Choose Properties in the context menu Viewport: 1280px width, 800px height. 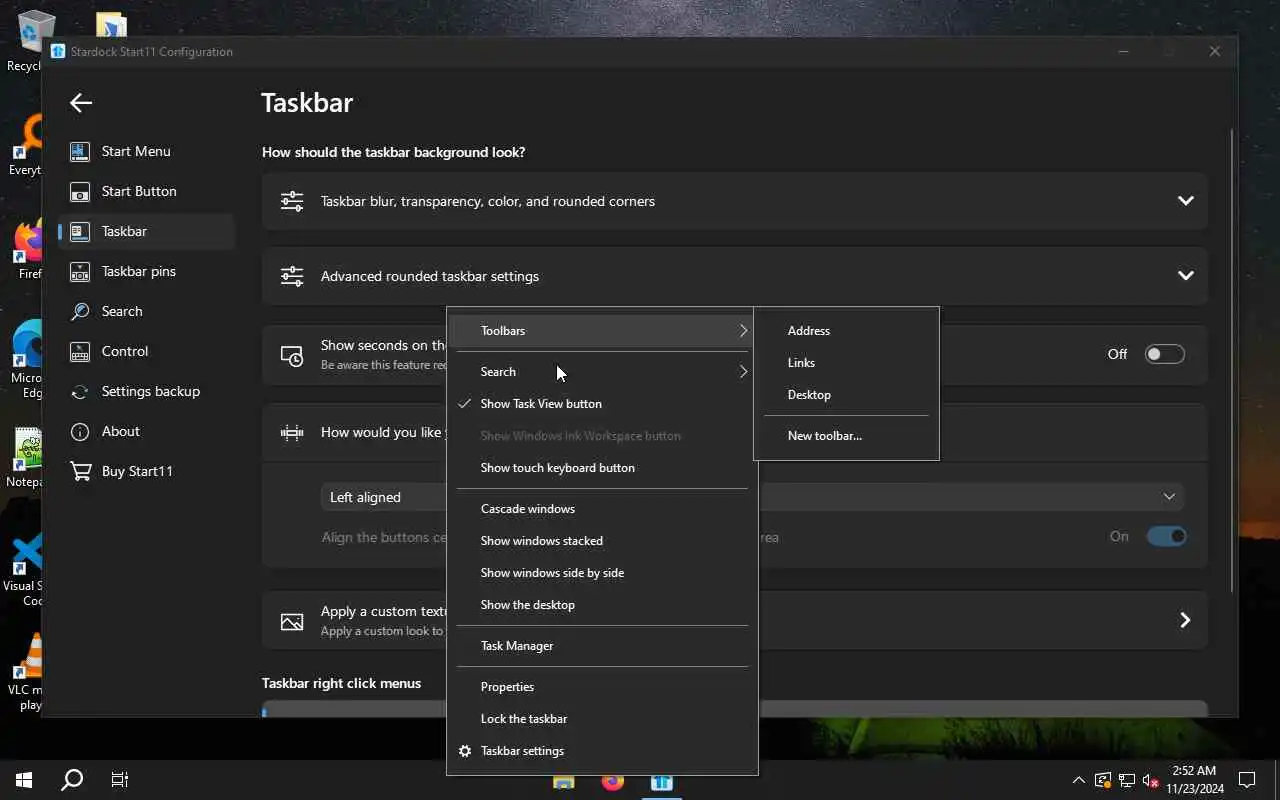pyautogui.click(x=602, y=687)
